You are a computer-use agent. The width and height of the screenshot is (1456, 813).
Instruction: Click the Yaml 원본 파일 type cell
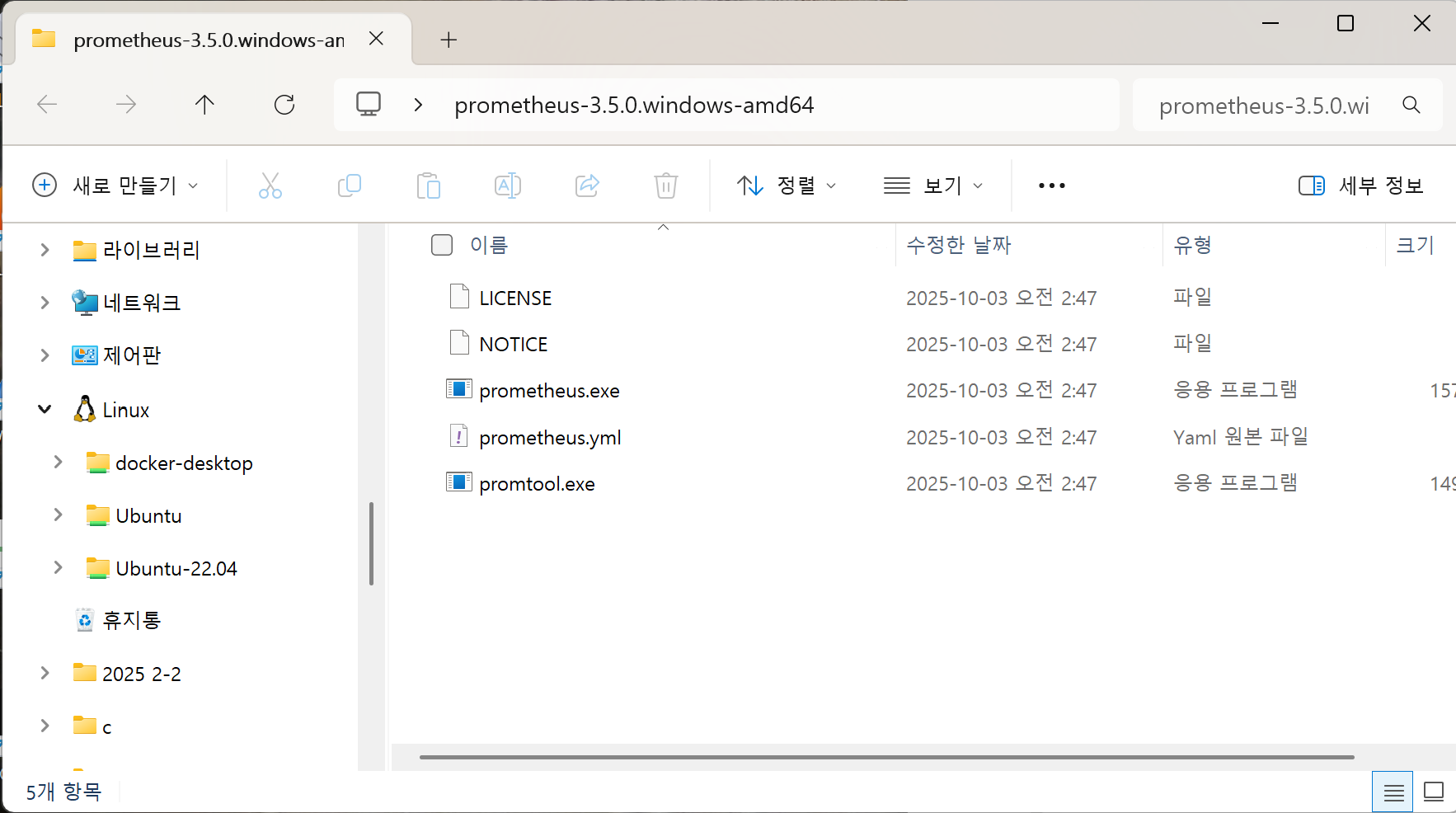(1241, 437)
